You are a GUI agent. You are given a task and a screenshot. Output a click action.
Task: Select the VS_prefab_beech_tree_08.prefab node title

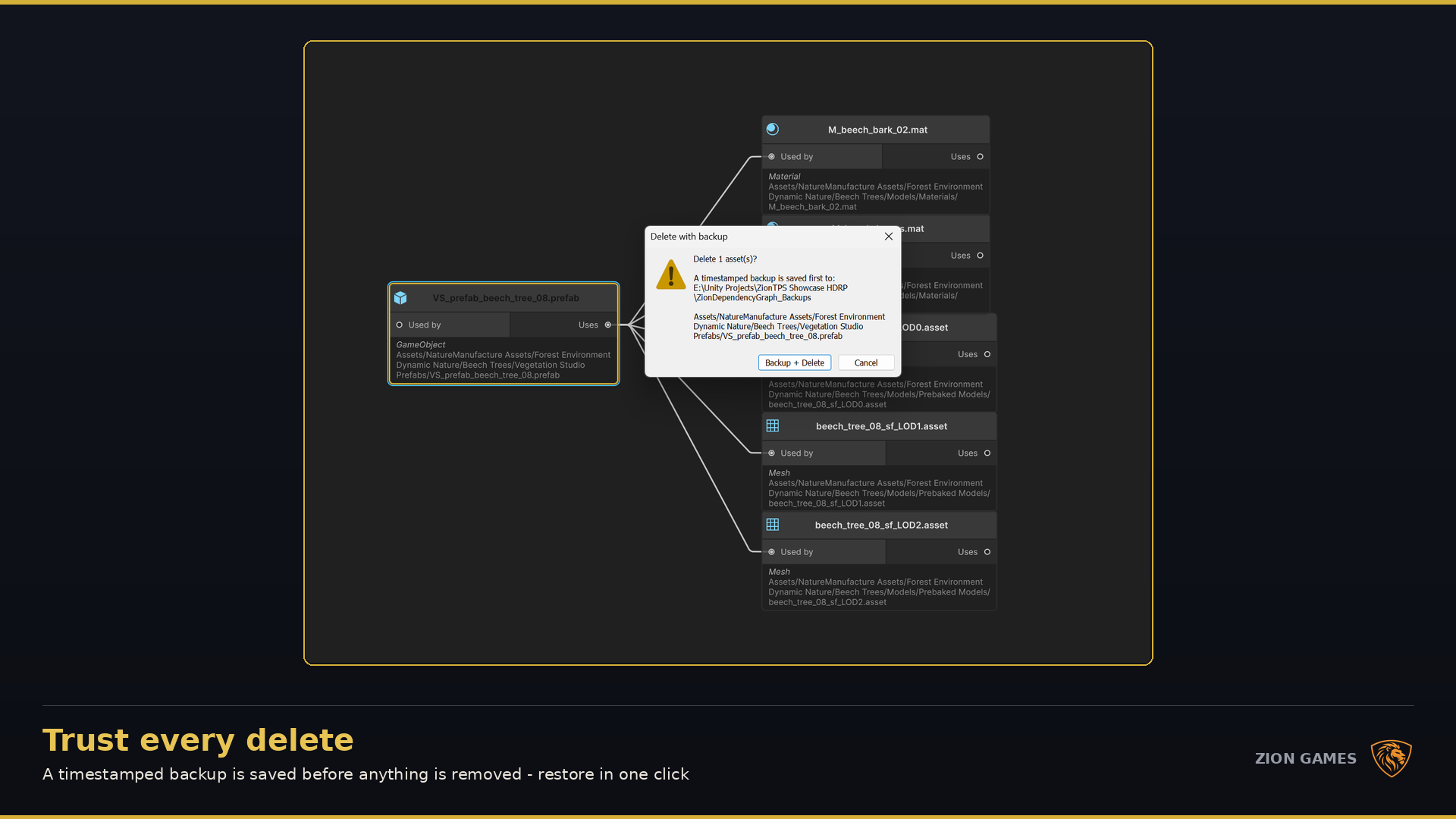coord(506,298)
